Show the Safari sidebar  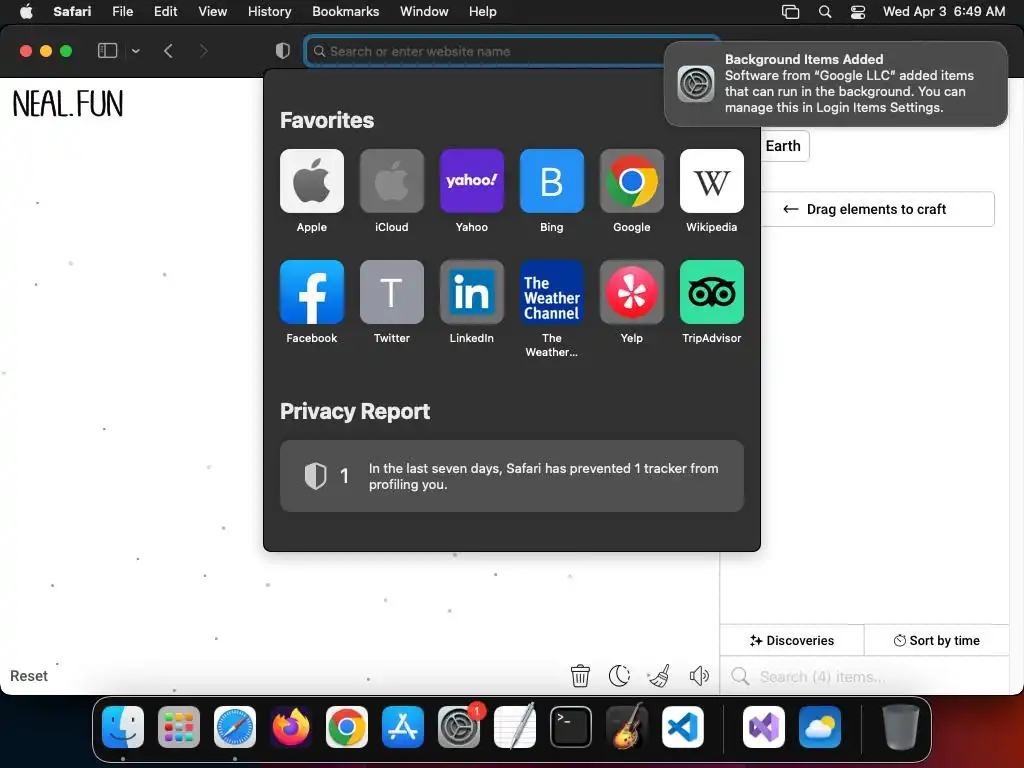click(107, 51)
